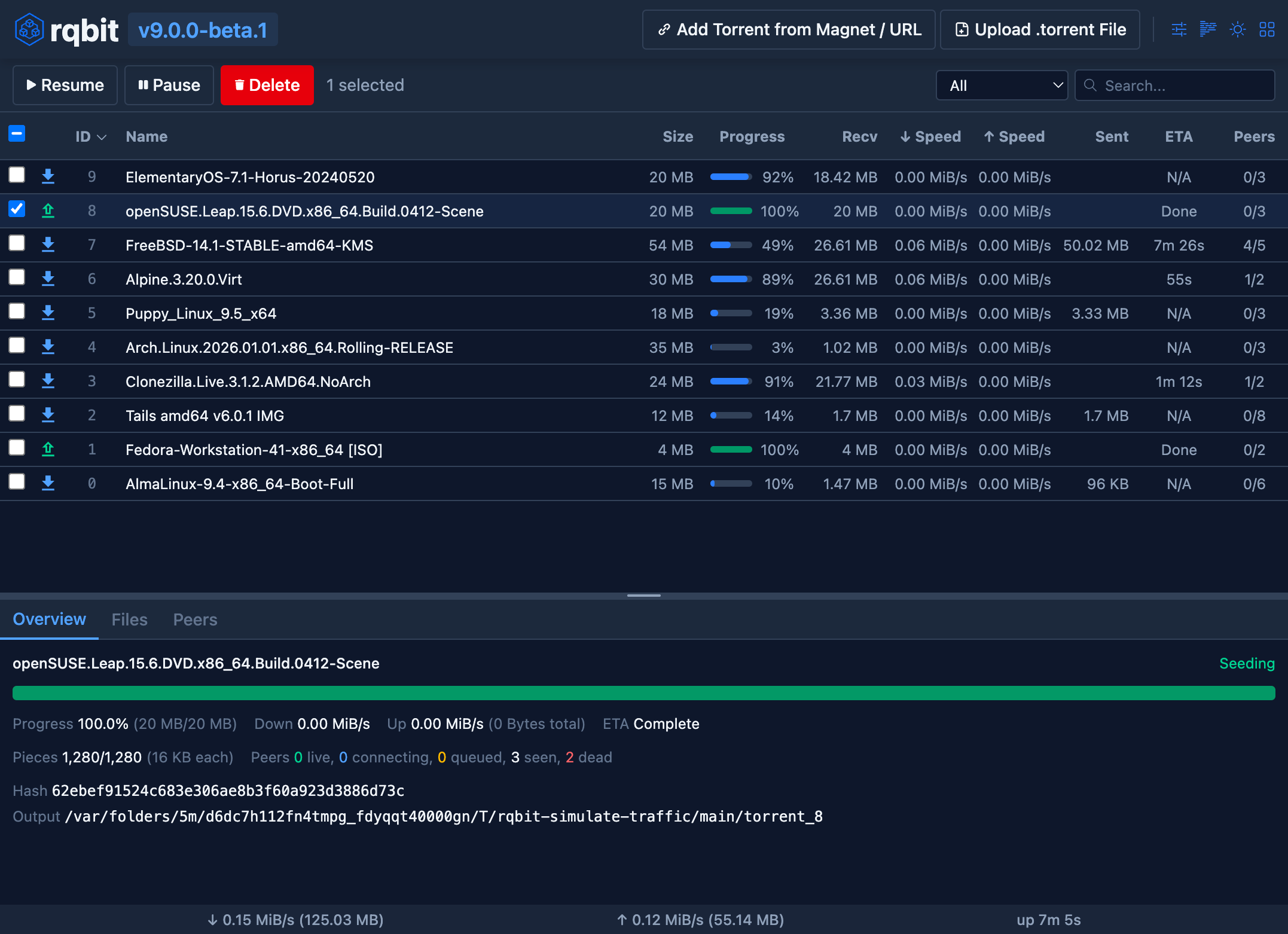Click download status icon for Clonezilla.Live

(x=48, y=381)
